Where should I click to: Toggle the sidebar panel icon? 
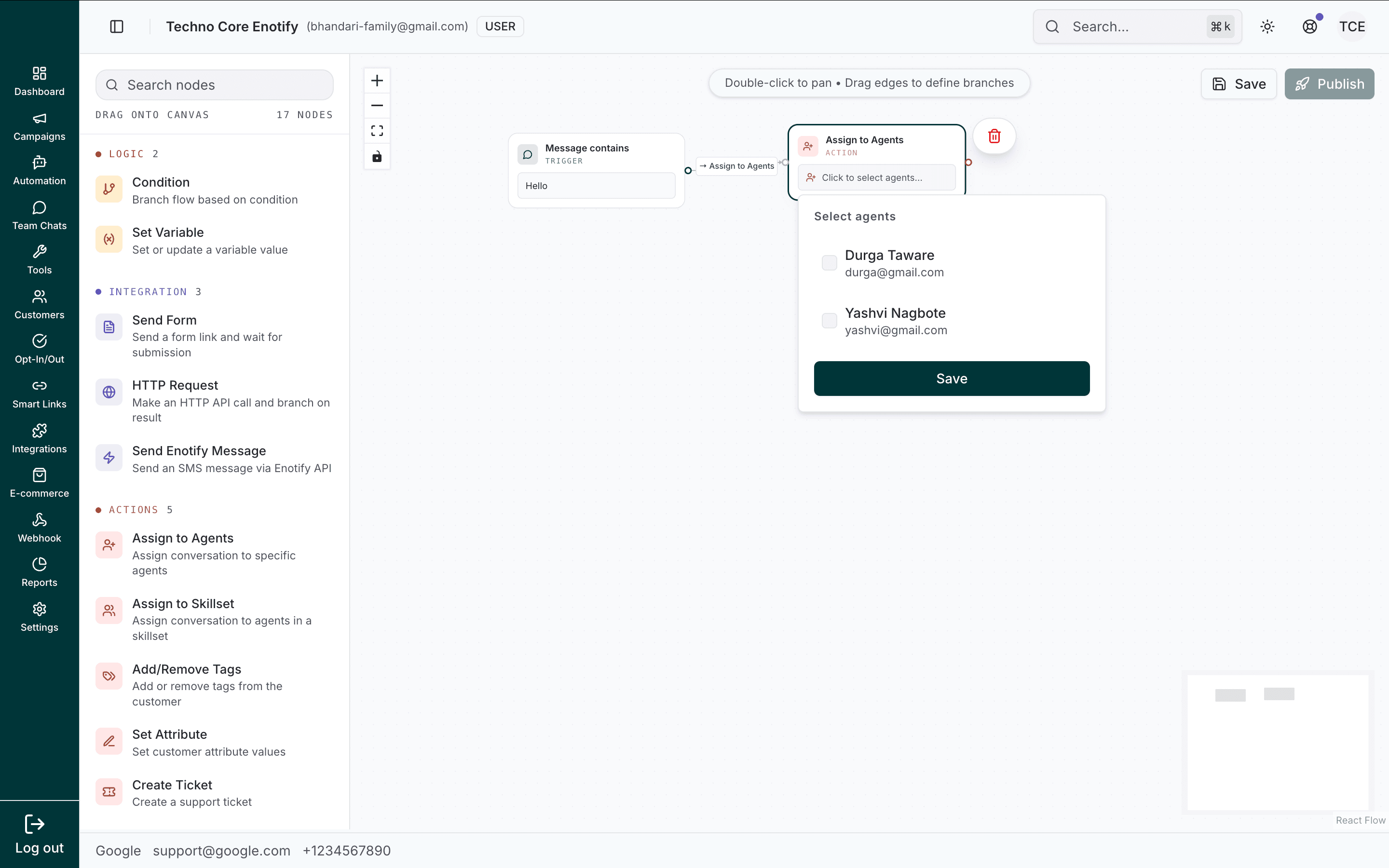[117, 27]
